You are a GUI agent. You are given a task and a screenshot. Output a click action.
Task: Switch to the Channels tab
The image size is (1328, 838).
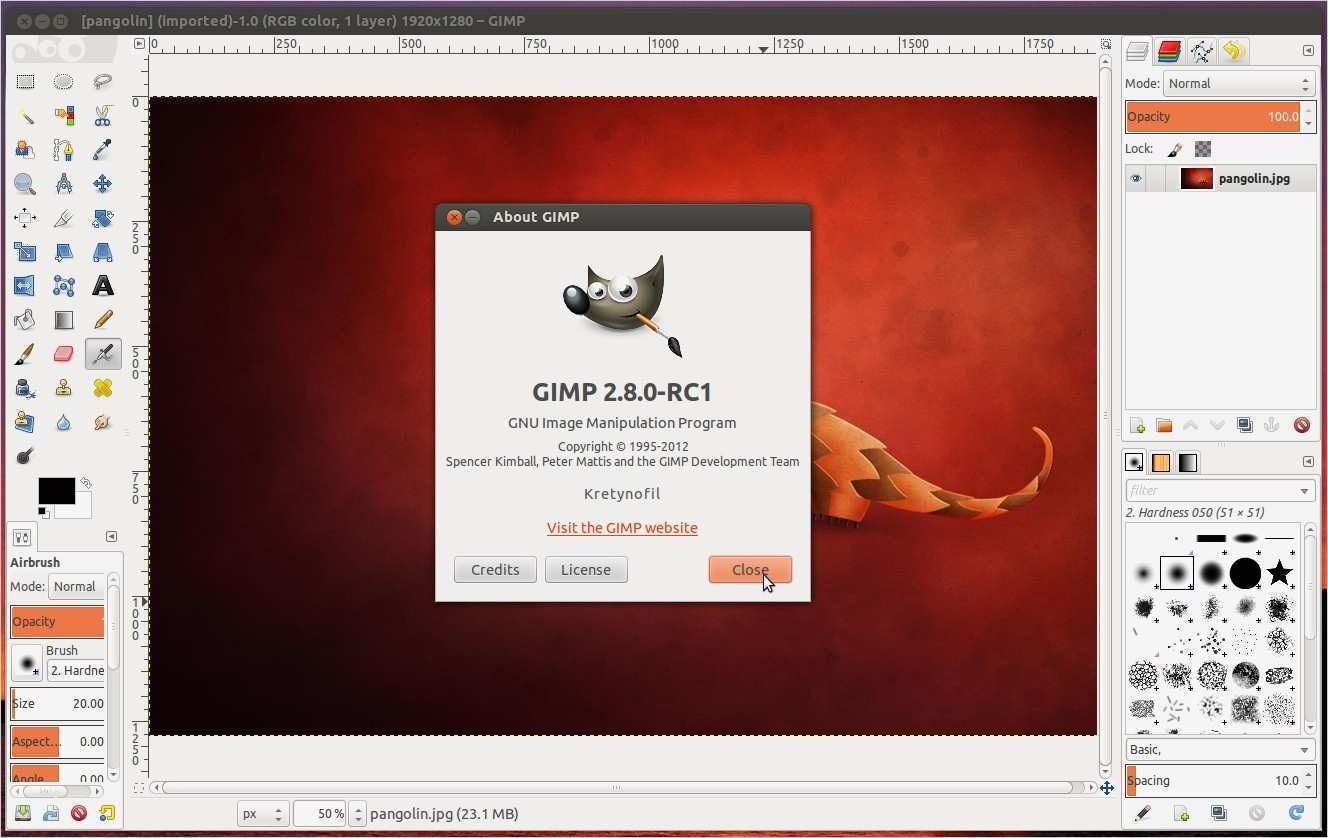click(1169, 51)
